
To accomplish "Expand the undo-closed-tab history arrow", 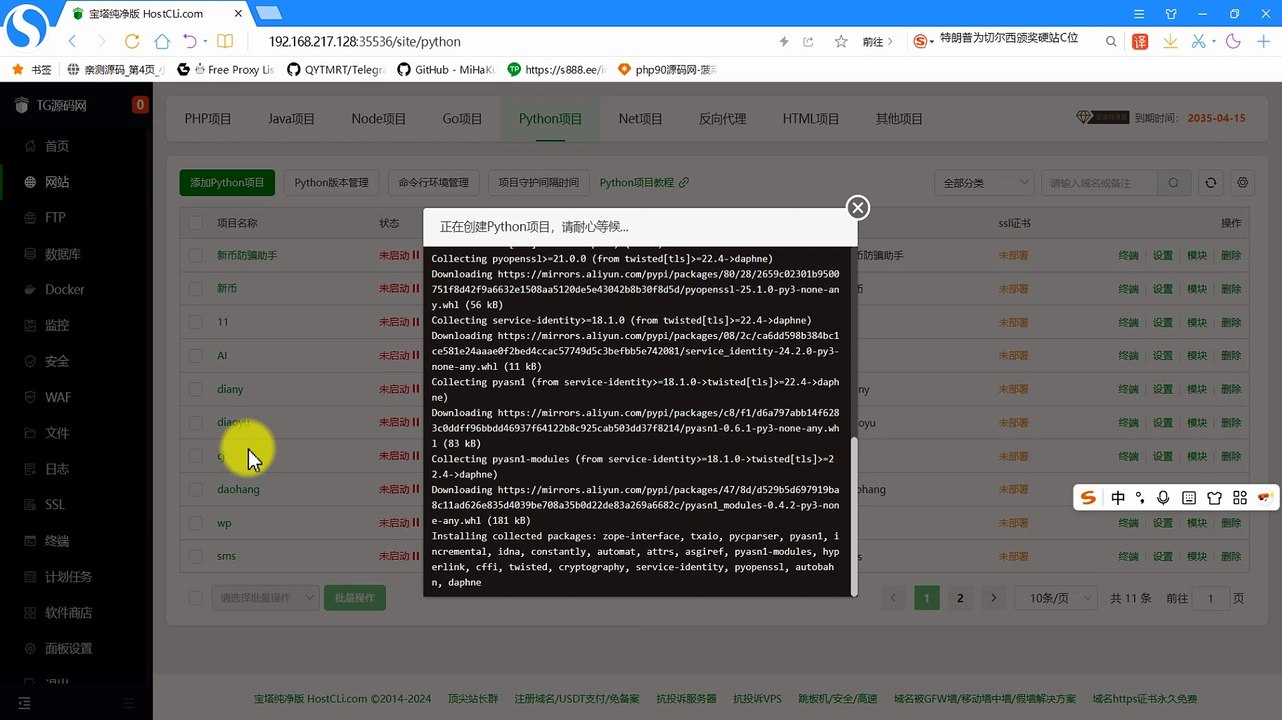I will 205,42.
